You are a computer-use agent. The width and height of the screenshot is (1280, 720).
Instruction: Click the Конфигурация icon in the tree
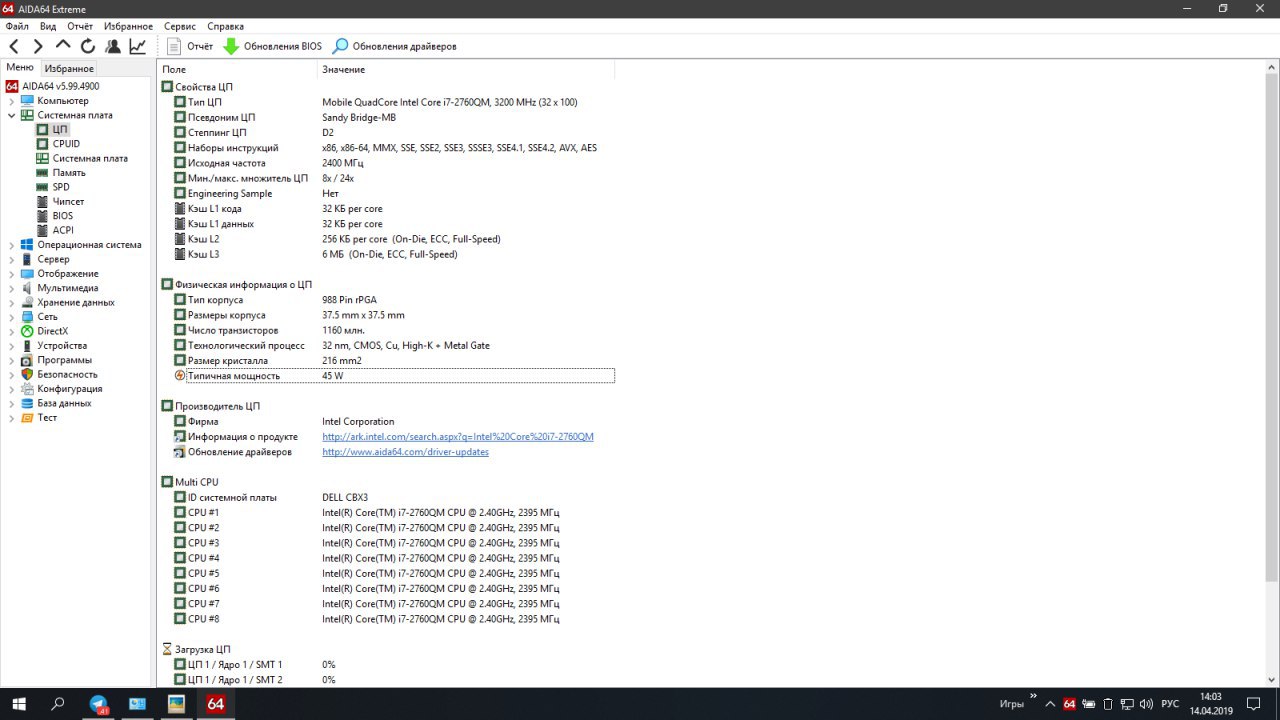(27, 389)
